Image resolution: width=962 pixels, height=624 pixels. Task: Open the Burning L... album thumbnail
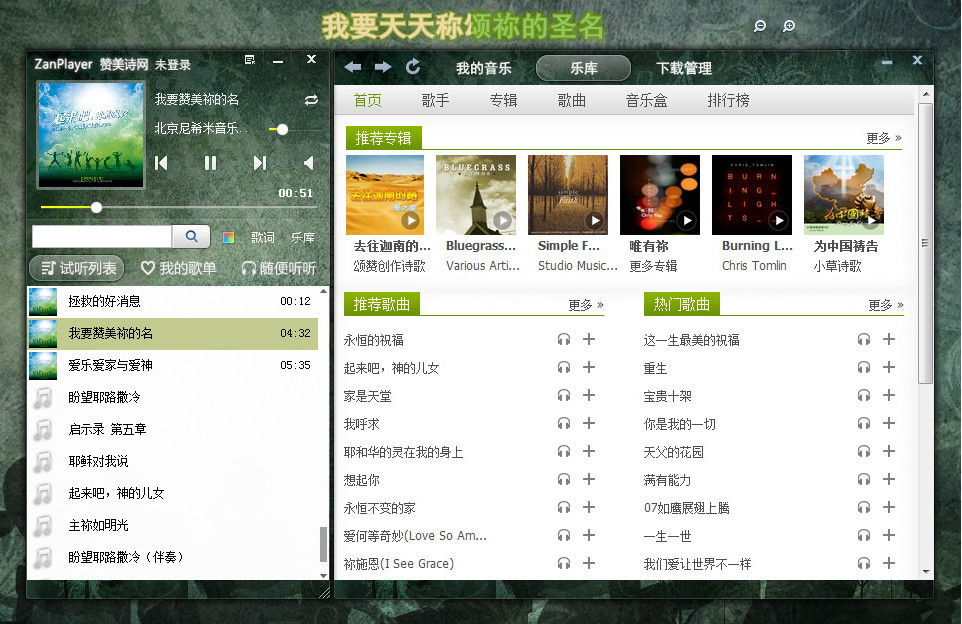[754, 194]
